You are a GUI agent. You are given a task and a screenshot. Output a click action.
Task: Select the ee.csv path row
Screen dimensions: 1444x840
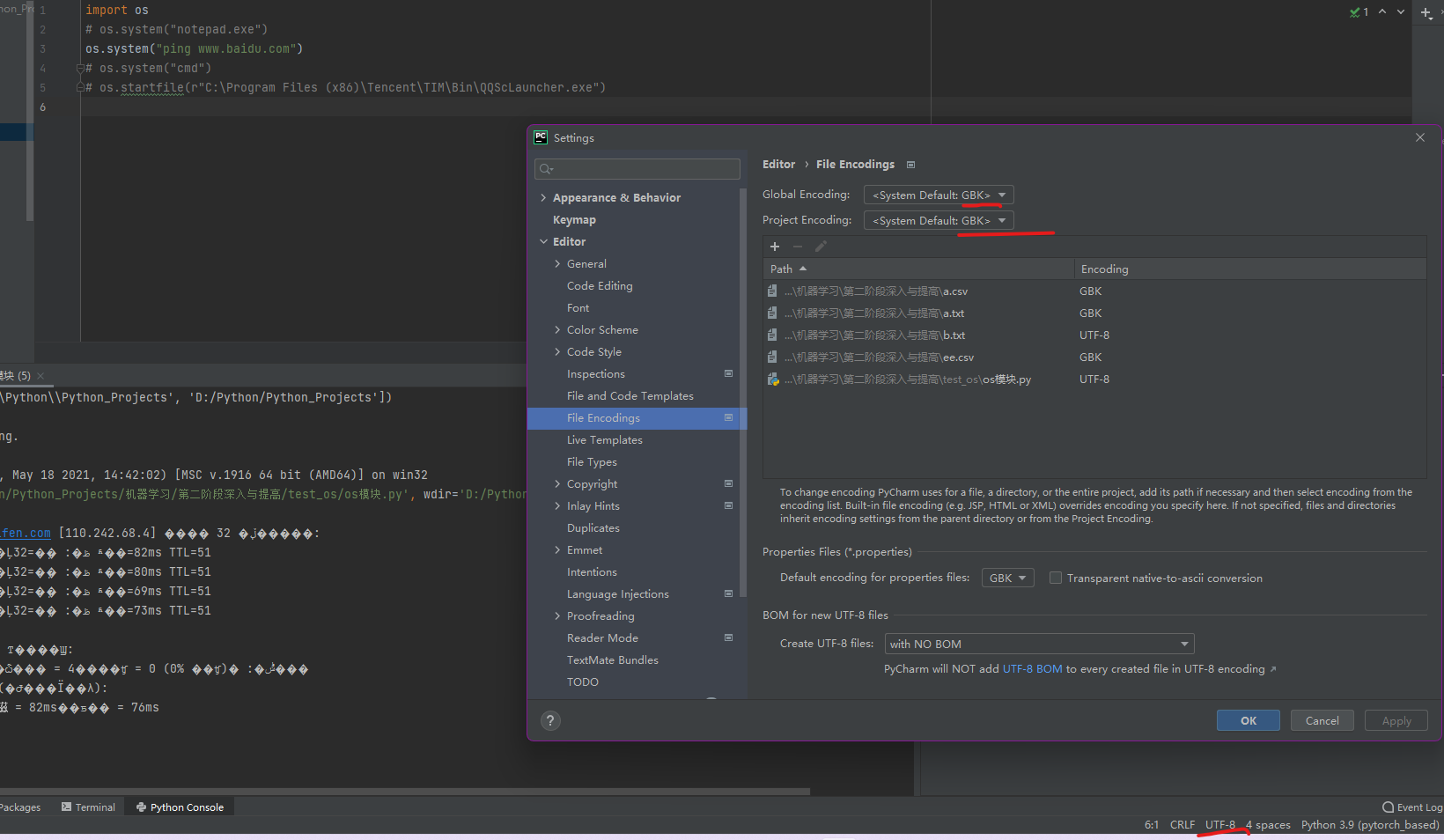tap(1094, 357)
